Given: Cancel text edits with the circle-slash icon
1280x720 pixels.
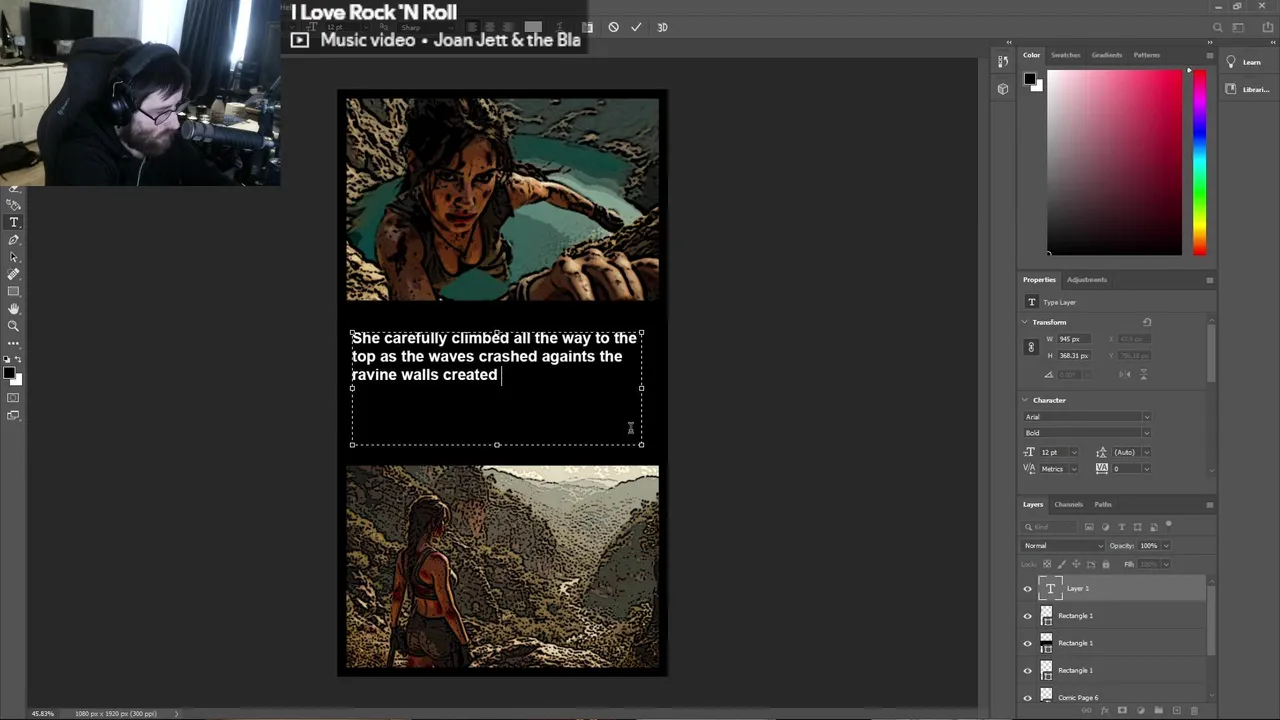Looking at the screenshot, I should [613, 27].
